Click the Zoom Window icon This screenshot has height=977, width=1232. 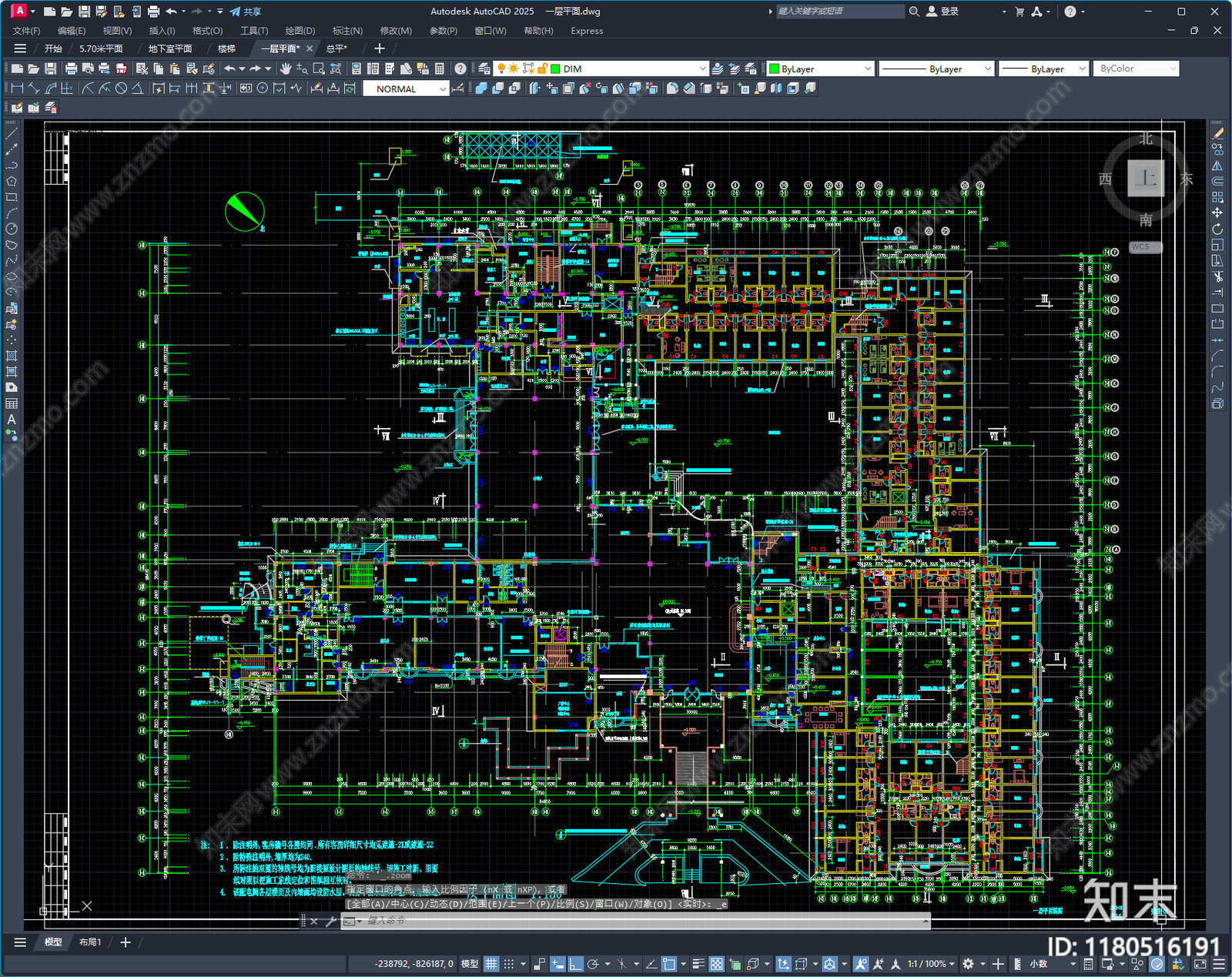(x=319, y=69)
